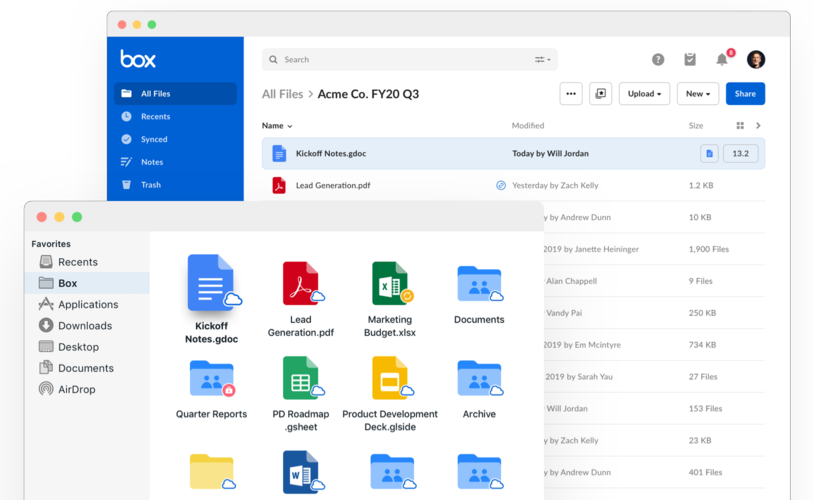The image size is (814, 500).
Task: Select Downloads in Finder Favorites
Action: (85, 326)
